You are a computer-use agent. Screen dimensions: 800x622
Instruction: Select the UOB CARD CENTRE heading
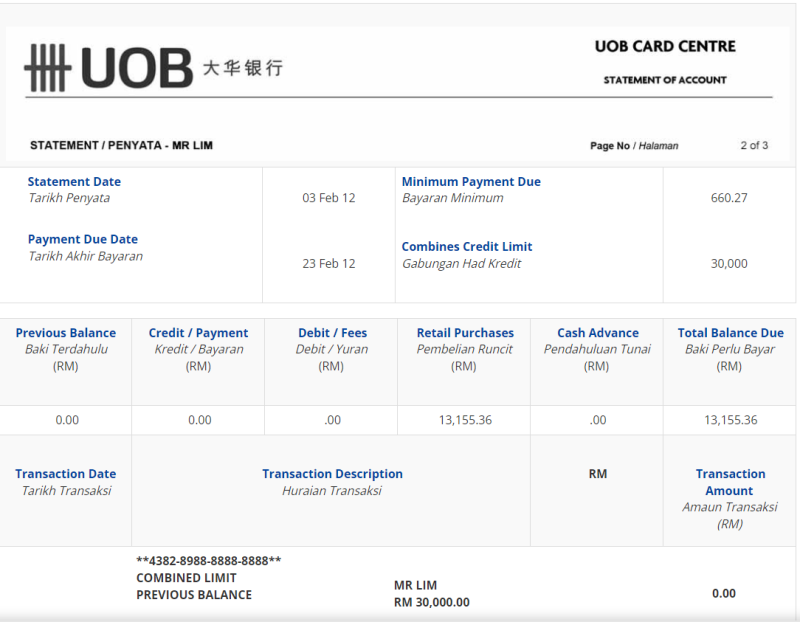point(664,46)
